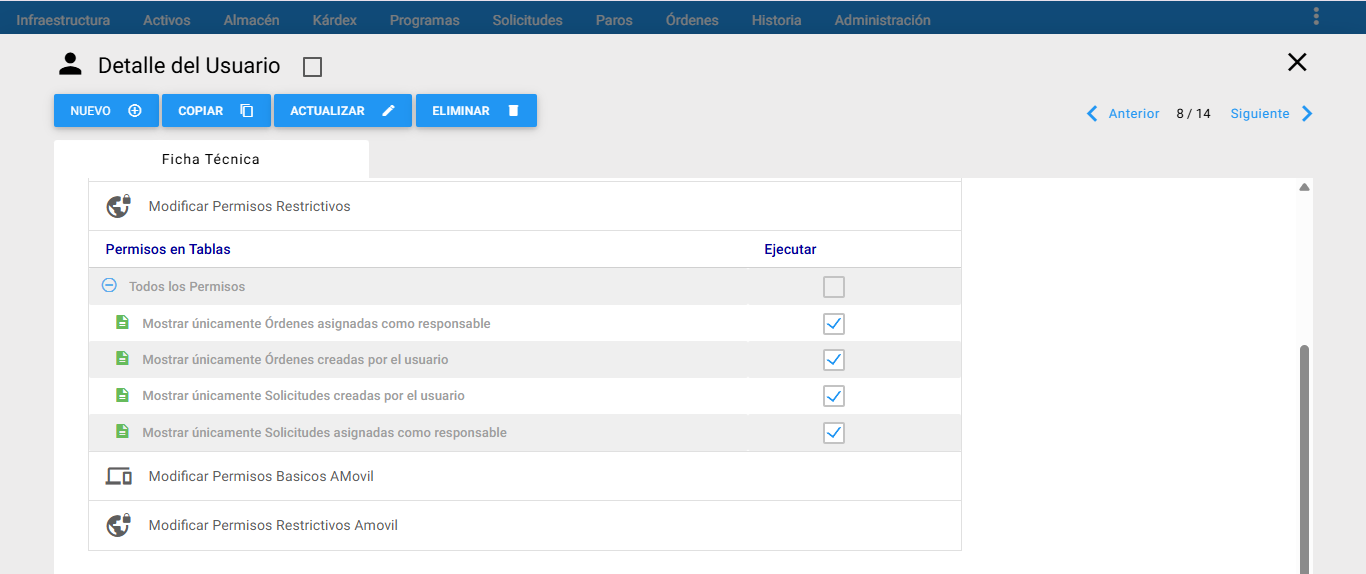Open the Historia menu

[x=777, y=20]
